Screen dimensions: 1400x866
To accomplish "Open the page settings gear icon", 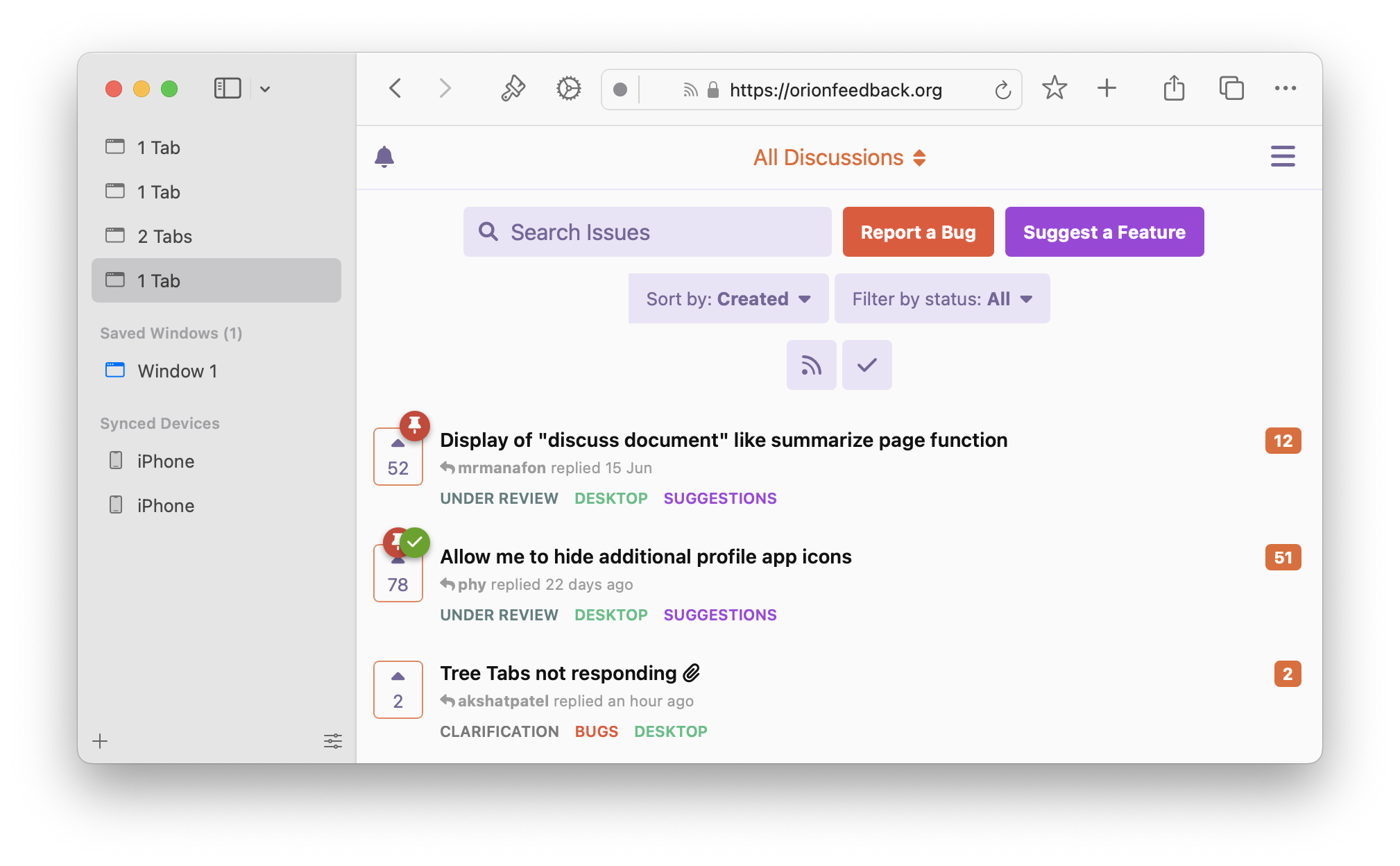I will 568,89.
